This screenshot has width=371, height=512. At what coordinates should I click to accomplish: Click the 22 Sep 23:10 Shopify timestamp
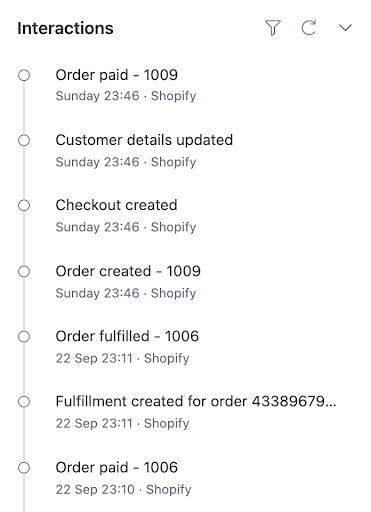pos(123,490)
